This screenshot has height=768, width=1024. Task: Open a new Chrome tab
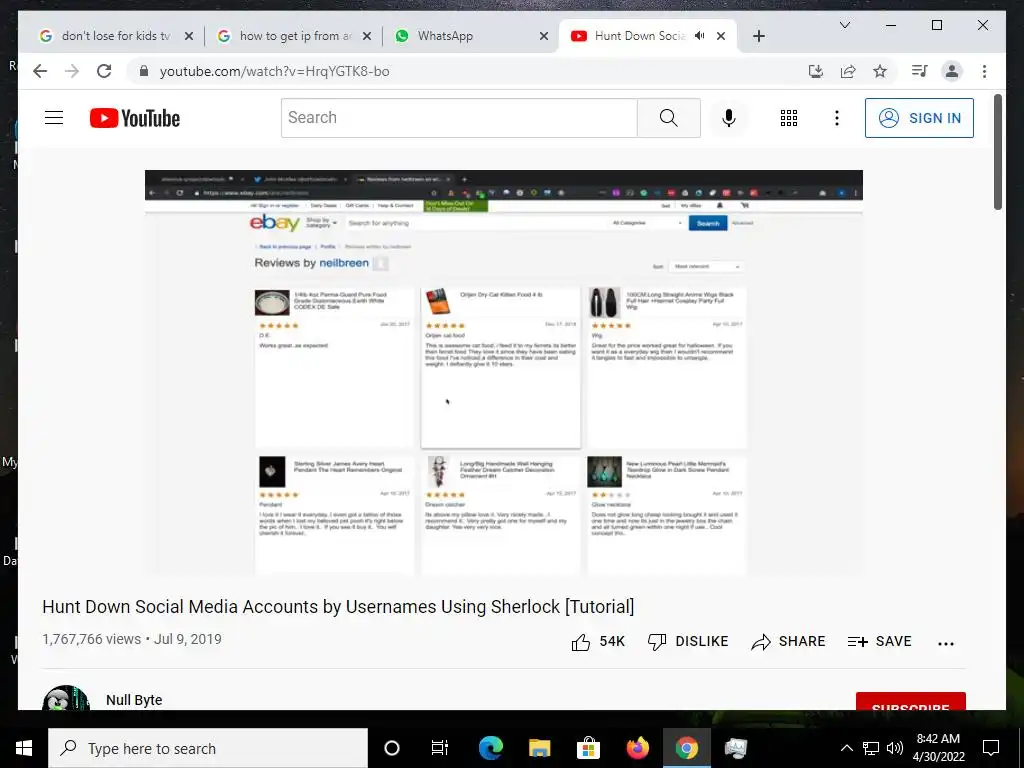(x=758, y=36)
